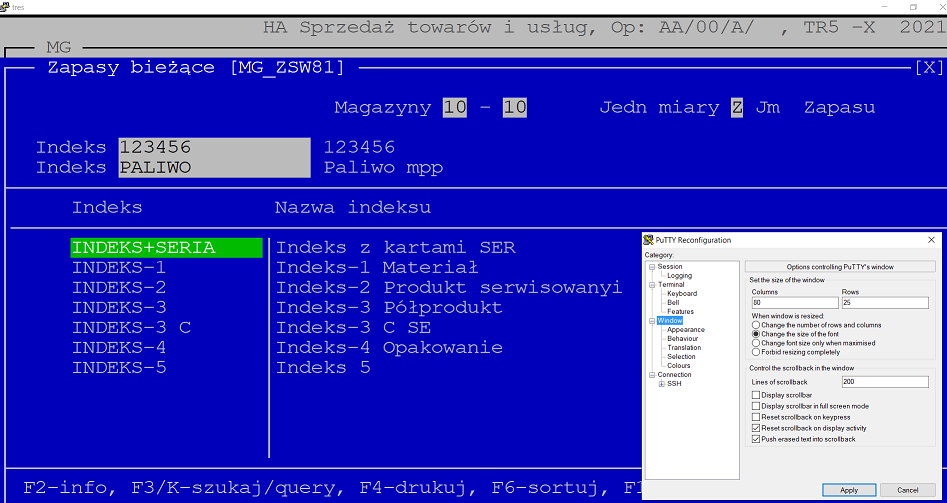This screenshot has height=503, width=947.
Task: Open the Logging category
Action: [679, 275]
